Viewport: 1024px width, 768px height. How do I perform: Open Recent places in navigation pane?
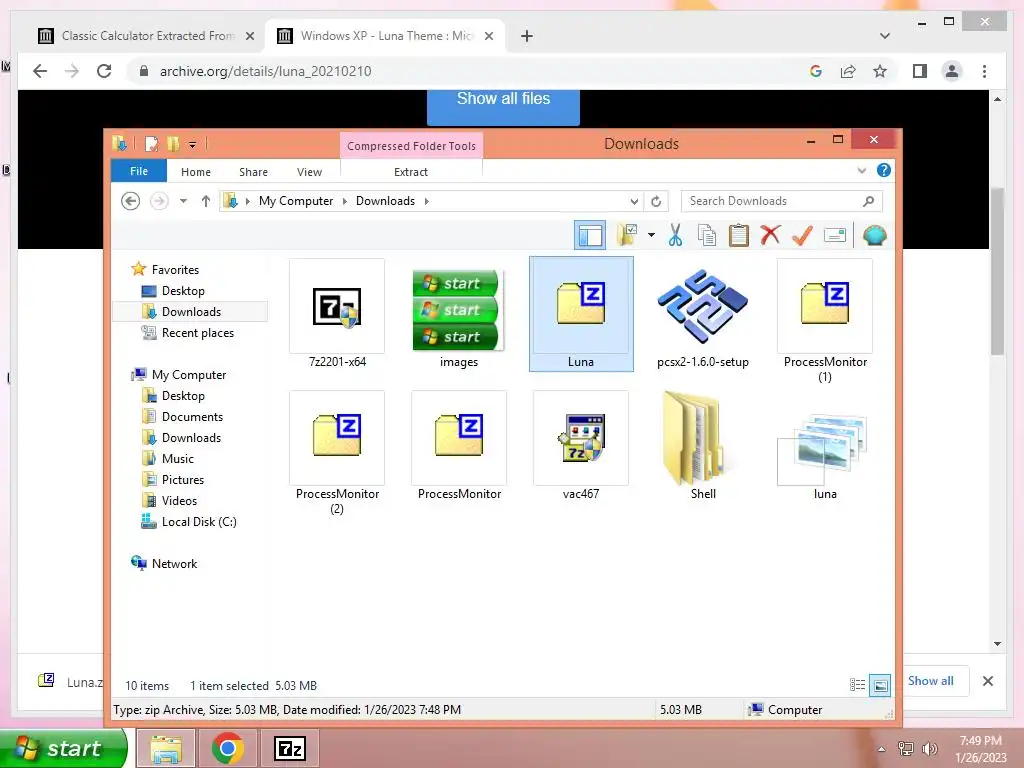coord(198,332)
